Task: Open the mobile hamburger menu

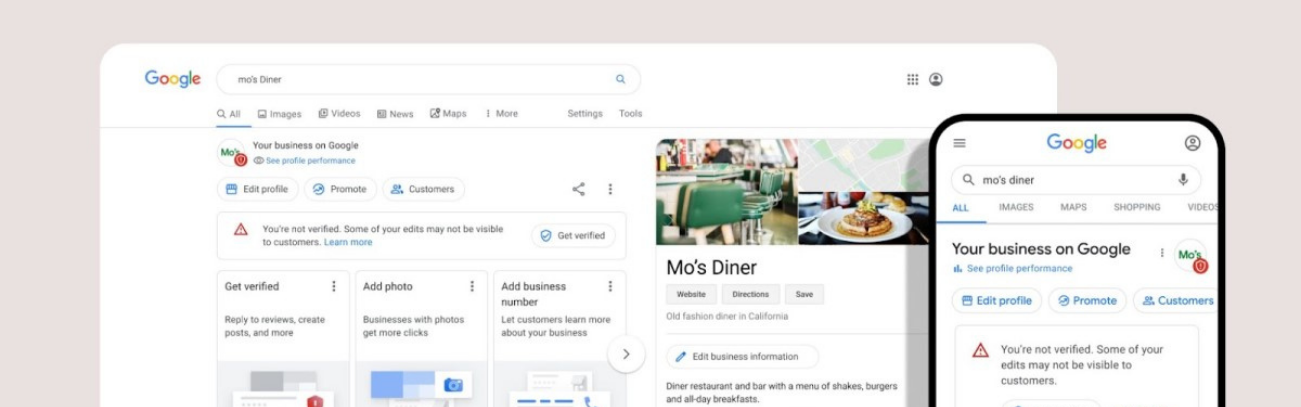Action: pyautogui.click(x=960, y=143)
